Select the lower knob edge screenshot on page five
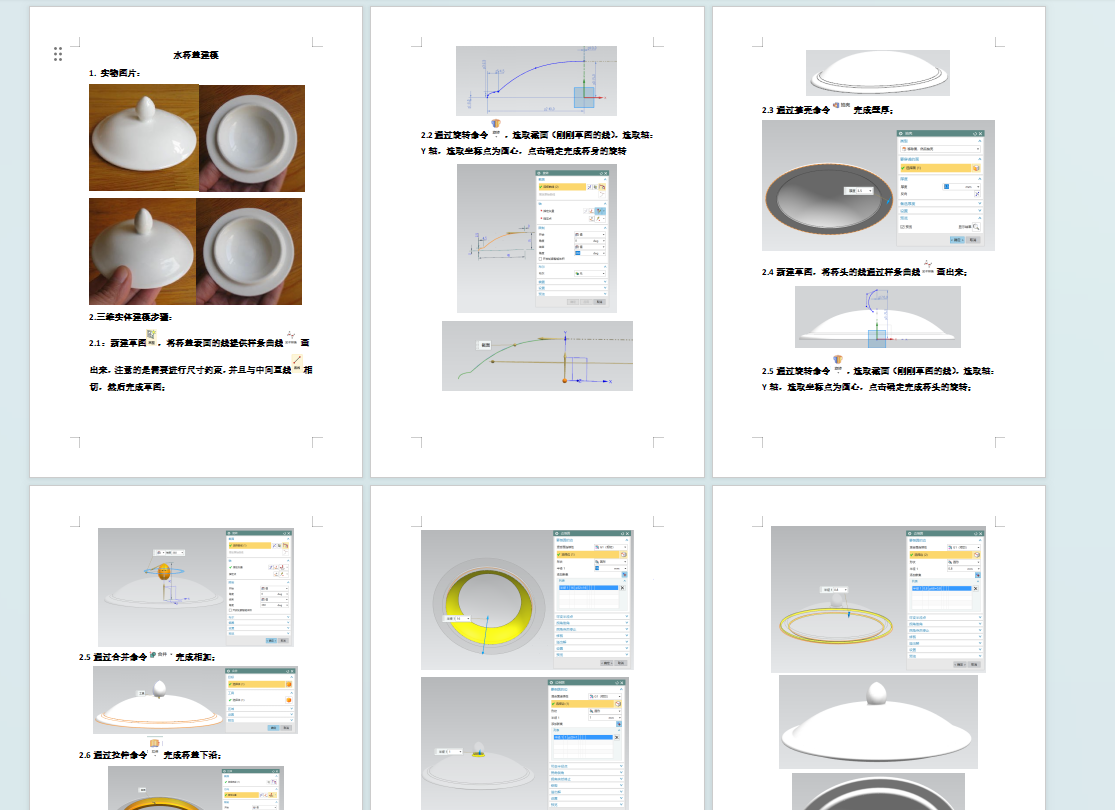The height and width of the screenshot is (810, 1115). (x=525, y=743)
